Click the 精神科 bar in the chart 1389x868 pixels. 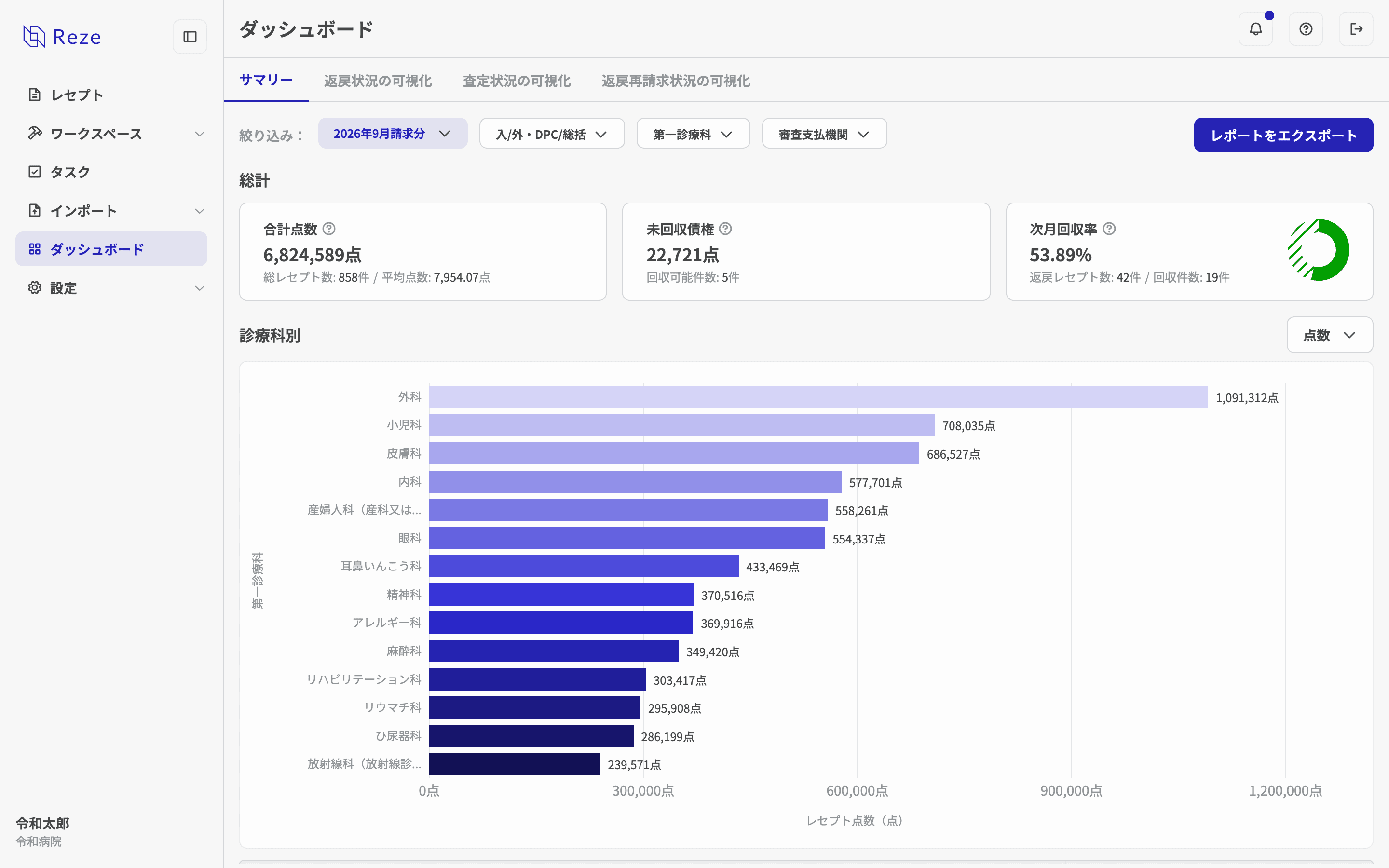click(x=561, y=595)
